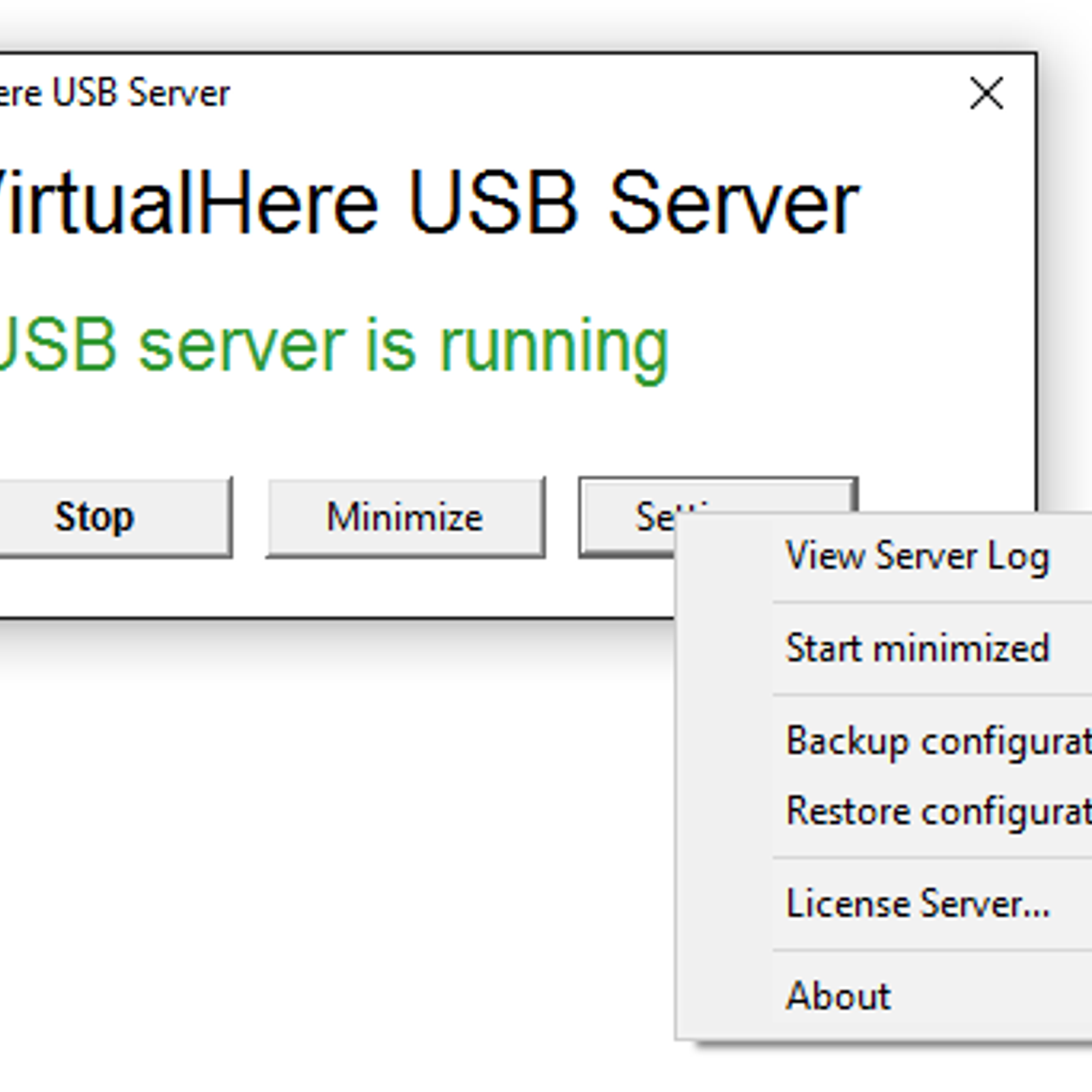The image size is (1092, 1092).
Task: Select About in the settings menu
Action: [x=838, y=996]
